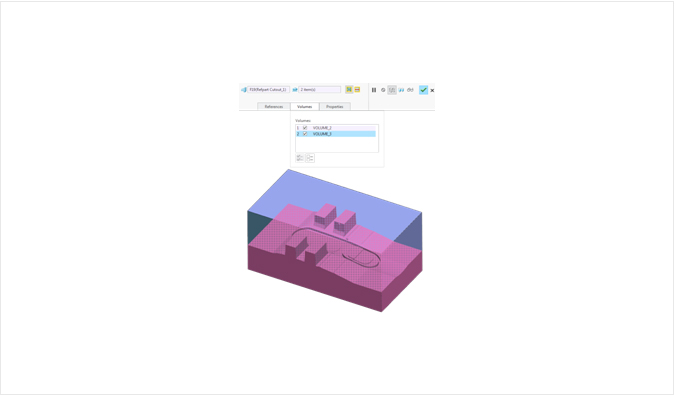This screenshot has width=675, height=395.
Task: Click the select all volumes icon
Action: click(x=300, y=158)
